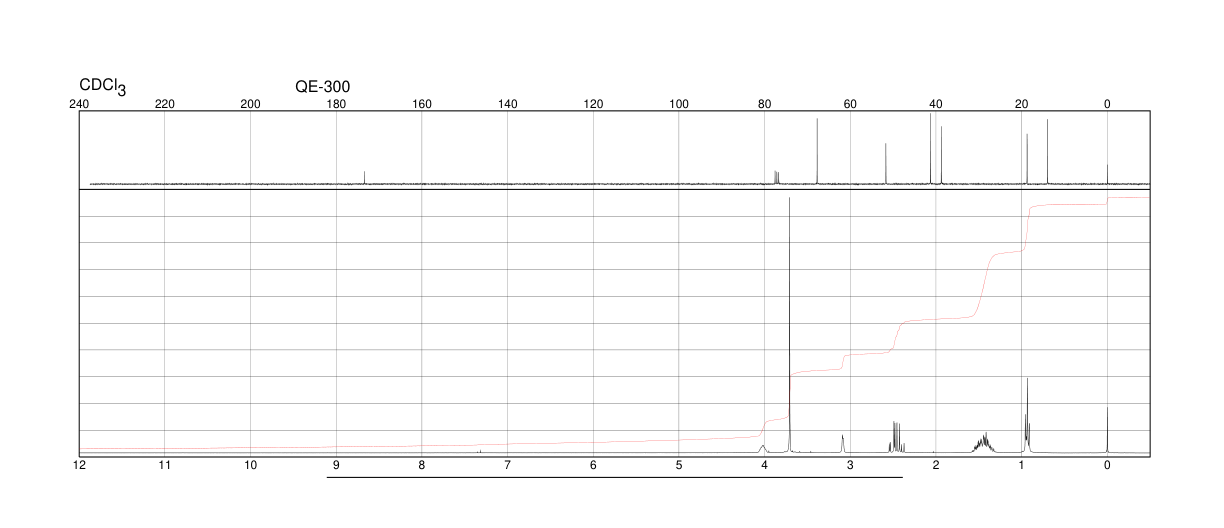The image size is (1224, 528).
Task: Click the TMS reference peak in the carbon spectrum
Action: pos(1107,174)
